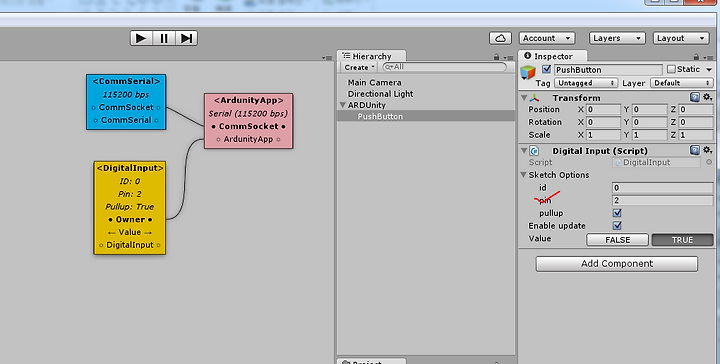Viewport: 720px width, 364px height.
Task: Set Value to TRUE
Action: click(682, 240)
